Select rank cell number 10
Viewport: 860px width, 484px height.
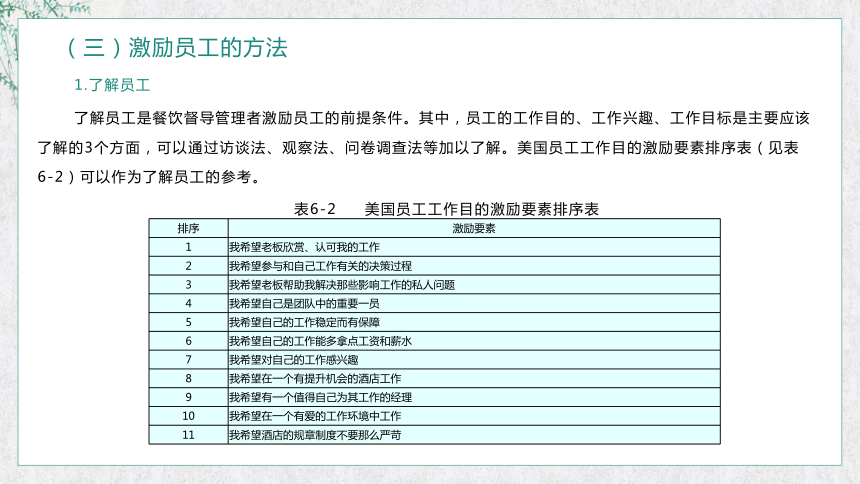pyautogui.click(x=188, y=416)
